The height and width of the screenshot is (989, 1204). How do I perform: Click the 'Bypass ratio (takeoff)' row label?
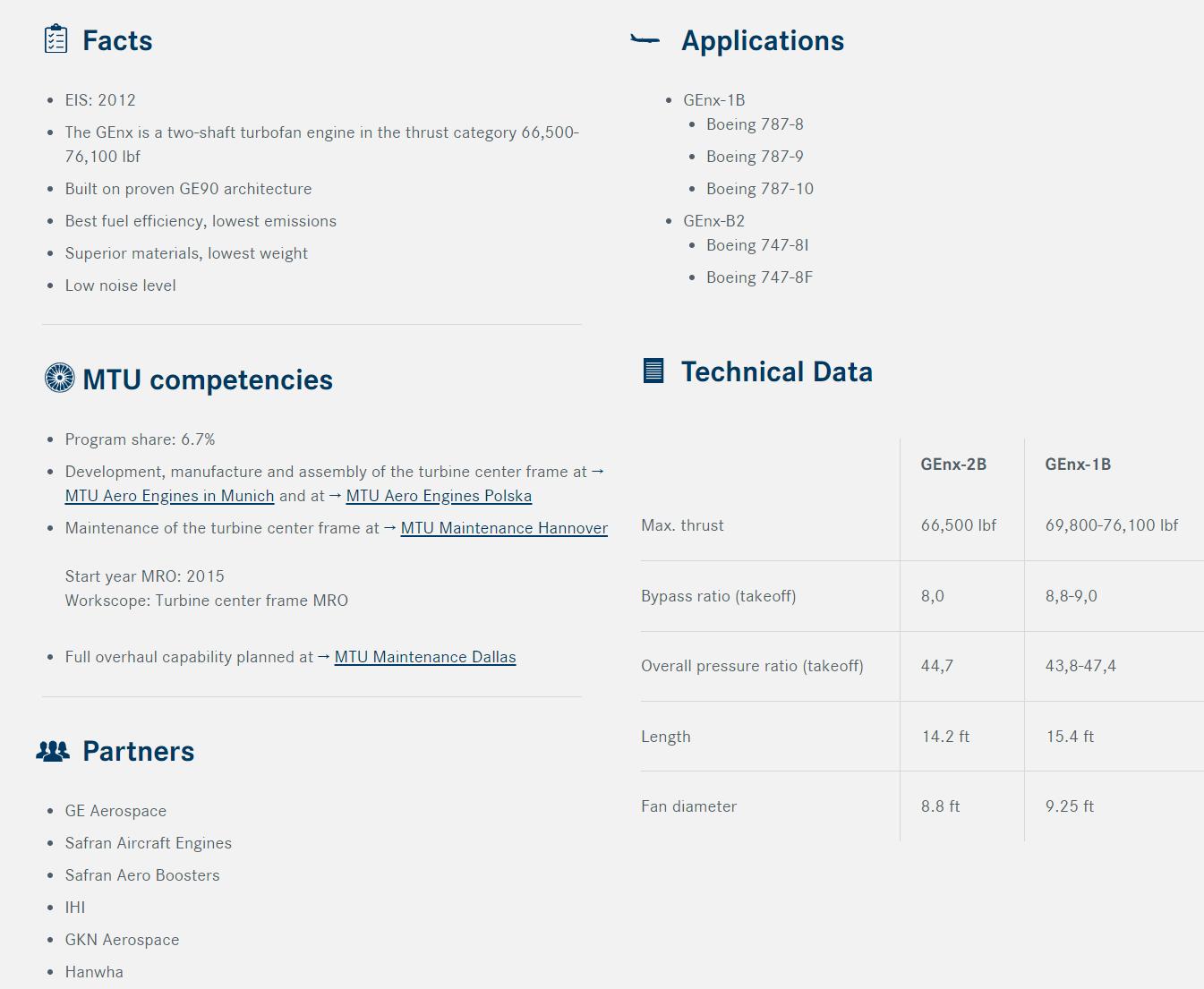coord(718,596)
